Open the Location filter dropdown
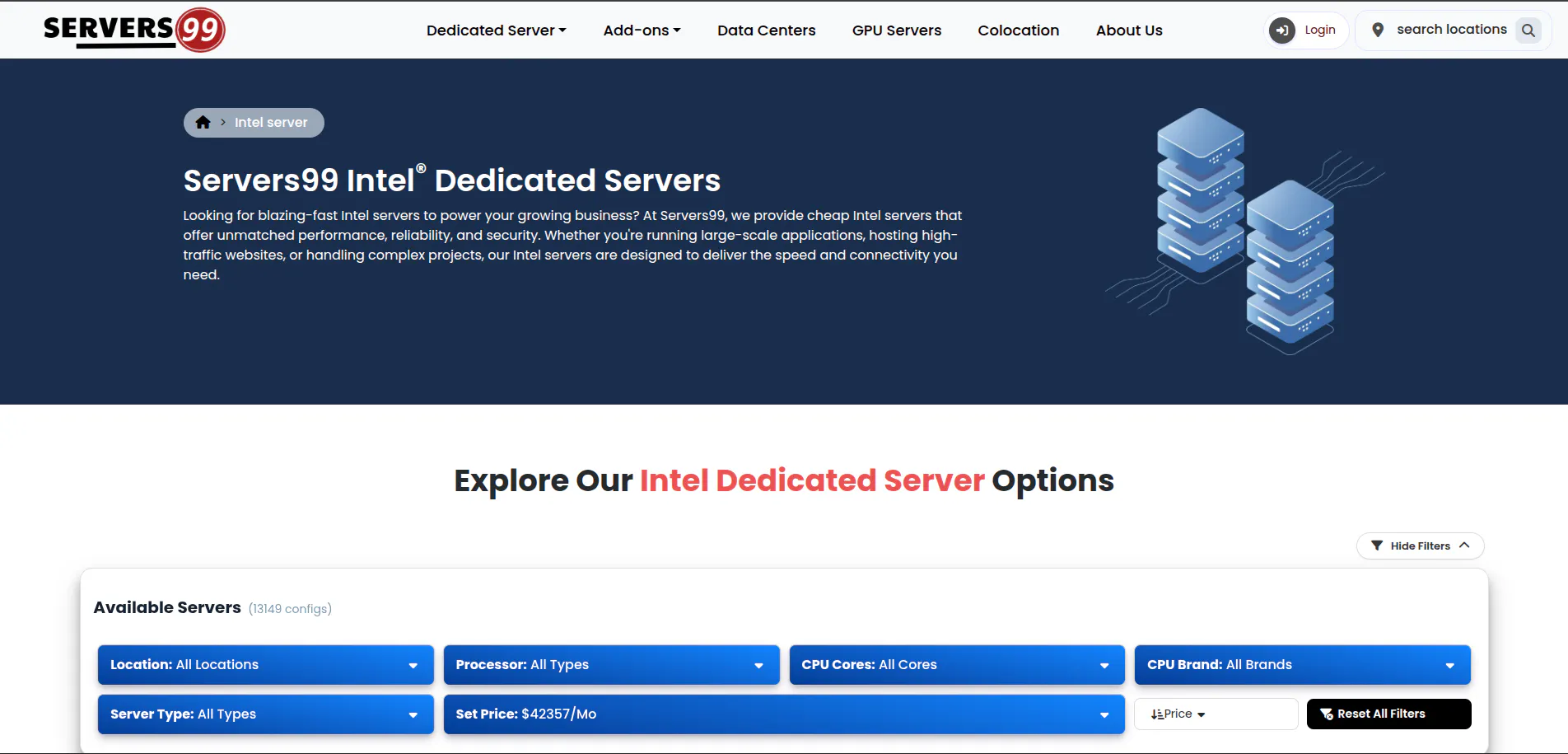 266,665
